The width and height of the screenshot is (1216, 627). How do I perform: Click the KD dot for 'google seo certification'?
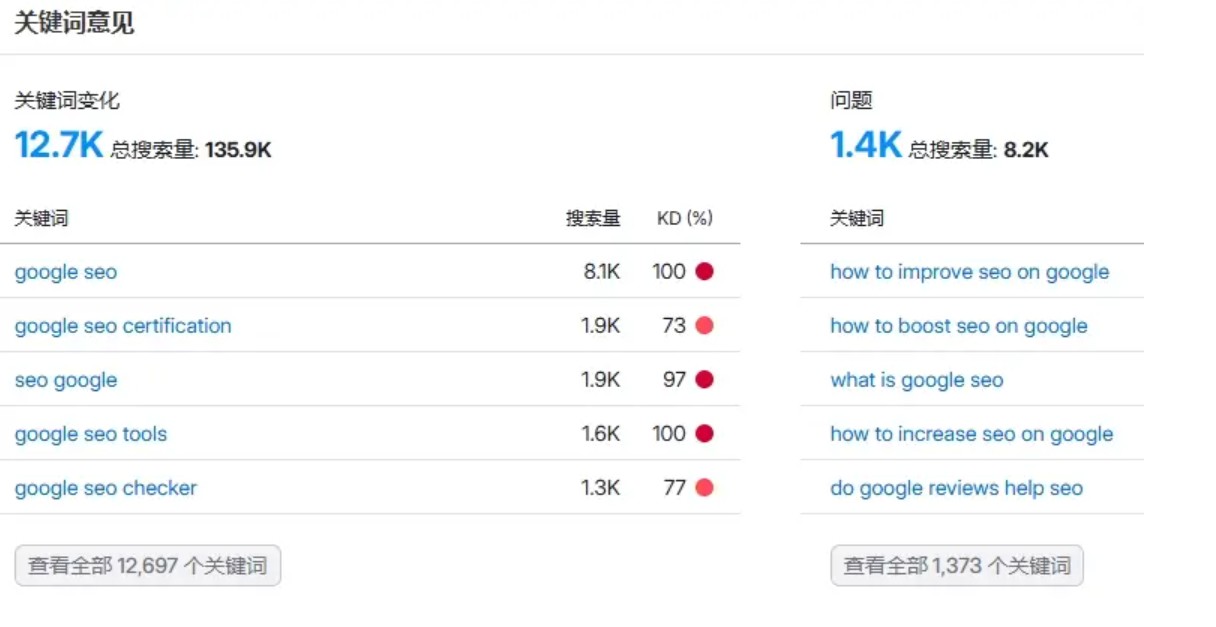704,325
